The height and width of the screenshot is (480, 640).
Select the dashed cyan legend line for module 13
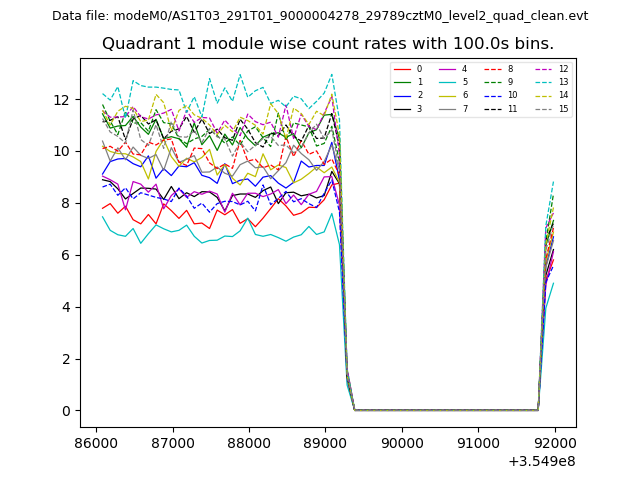pos(543,82)
